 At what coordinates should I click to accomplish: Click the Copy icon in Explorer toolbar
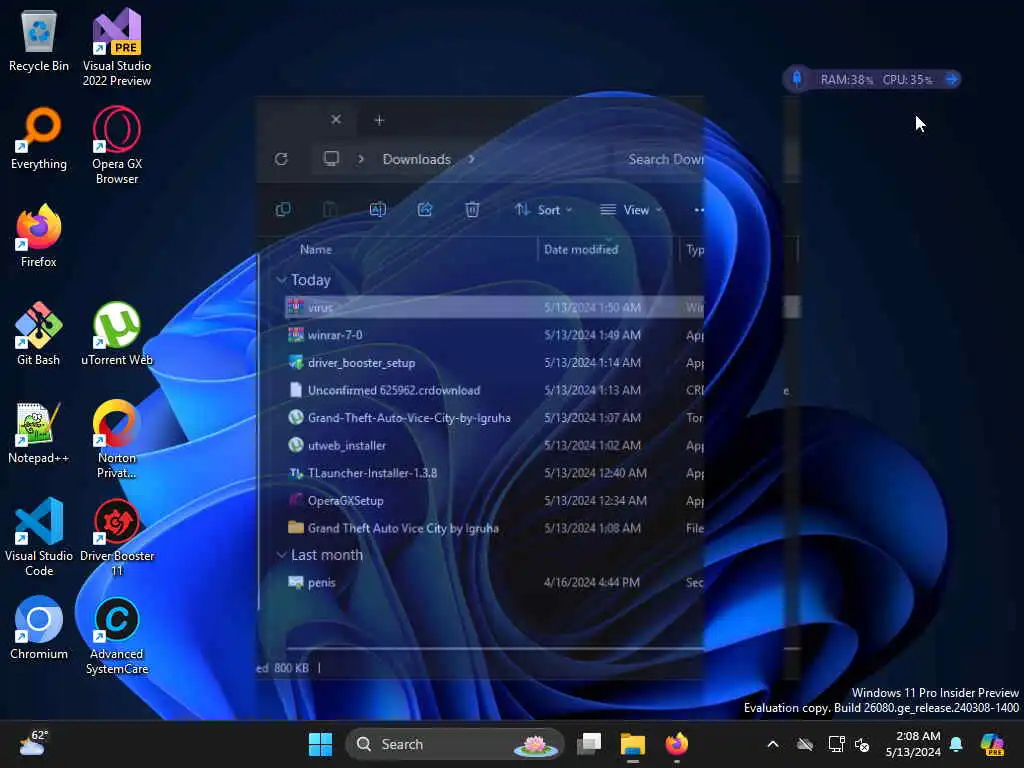tap(283, 210)
